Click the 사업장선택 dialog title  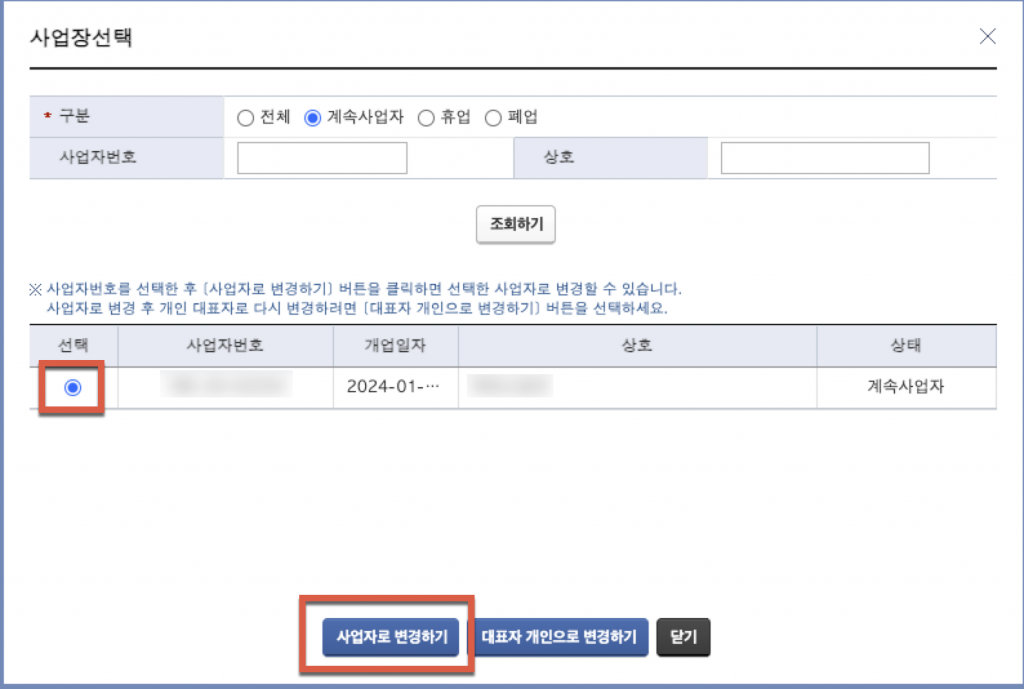pyautogui.click(x=82, y=37)
